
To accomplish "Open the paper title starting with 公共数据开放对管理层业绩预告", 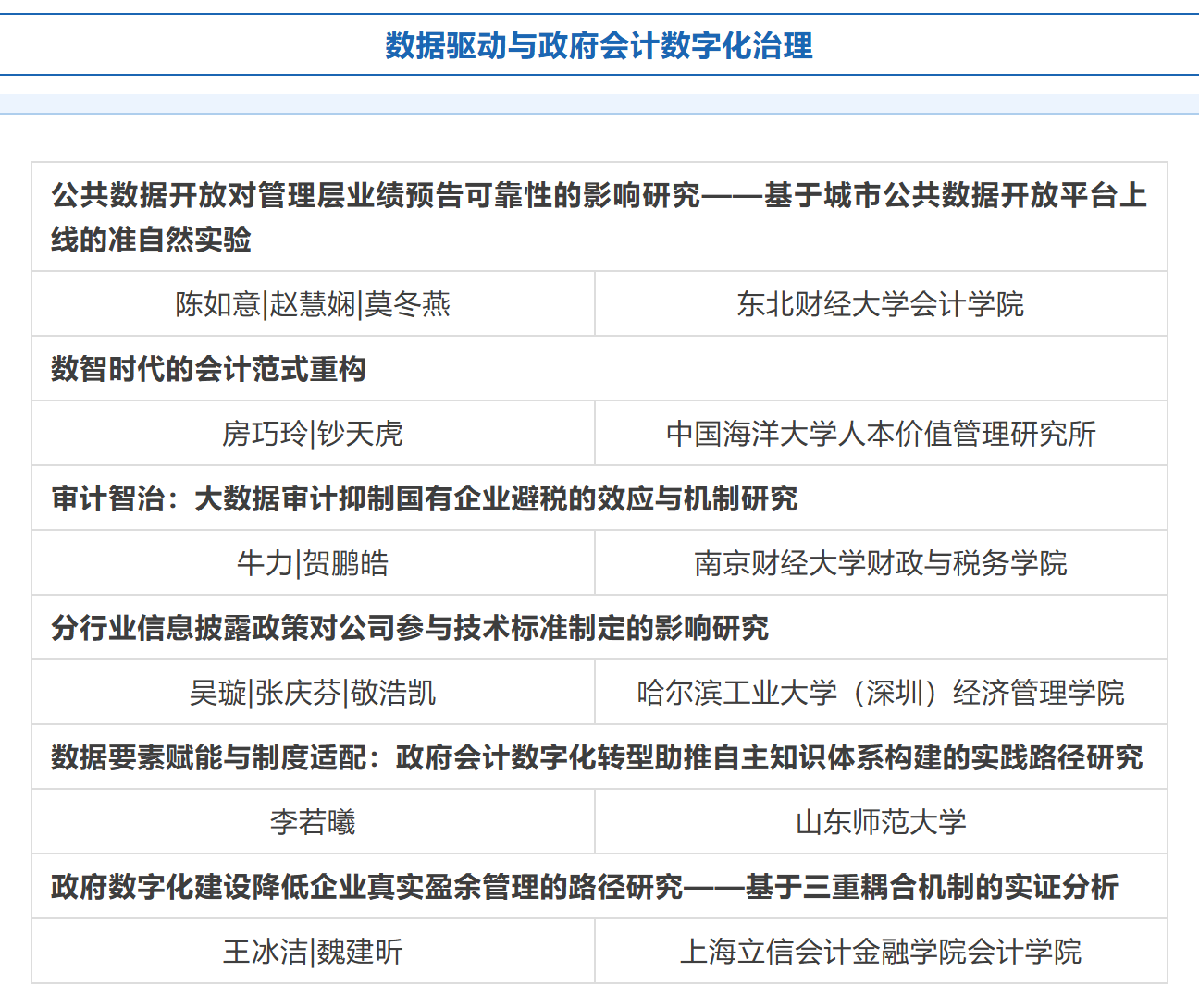I will [x=599, y=216].
